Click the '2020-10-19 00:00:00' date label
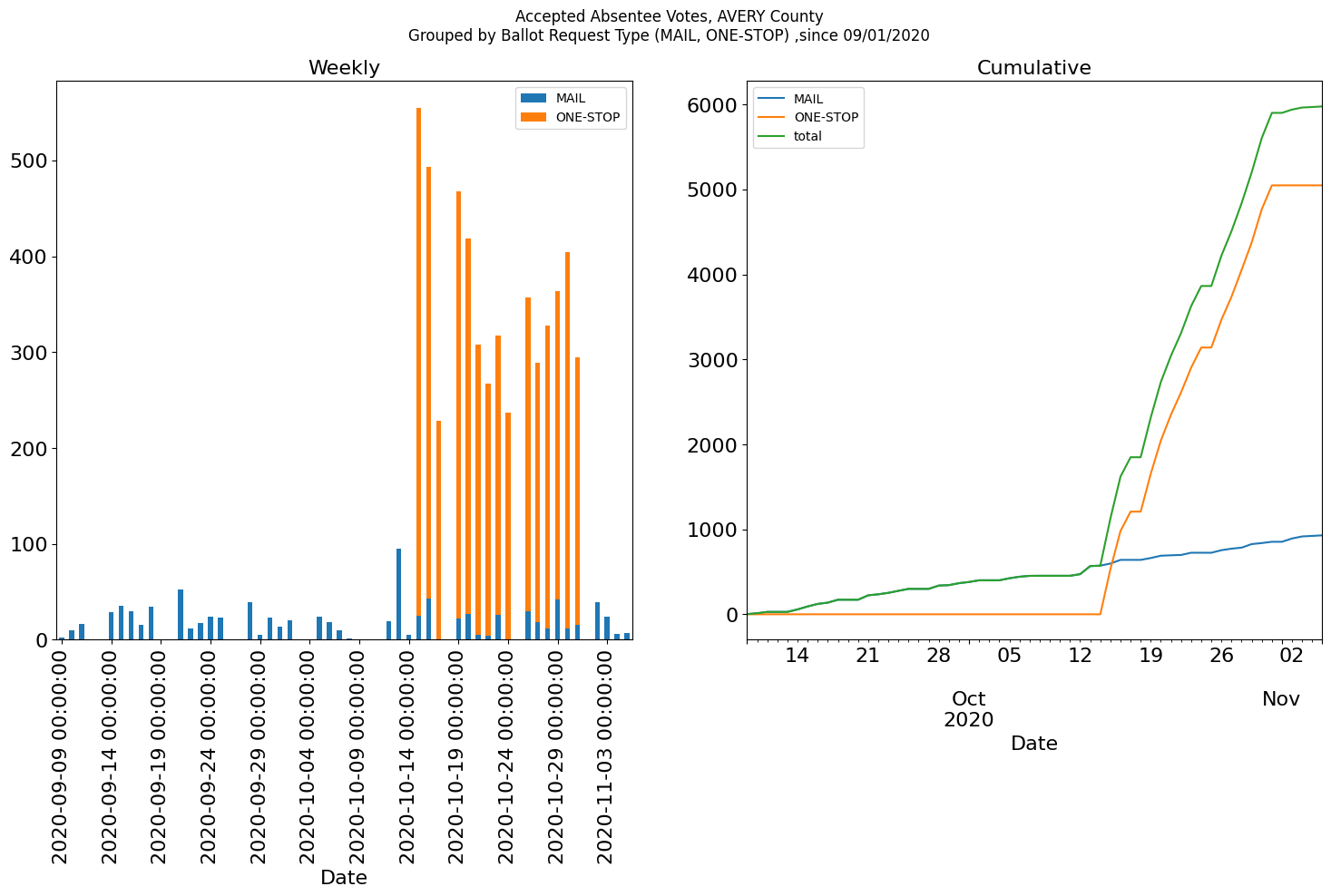Viewport: 1331px width, 896px height. coord(457,755)
